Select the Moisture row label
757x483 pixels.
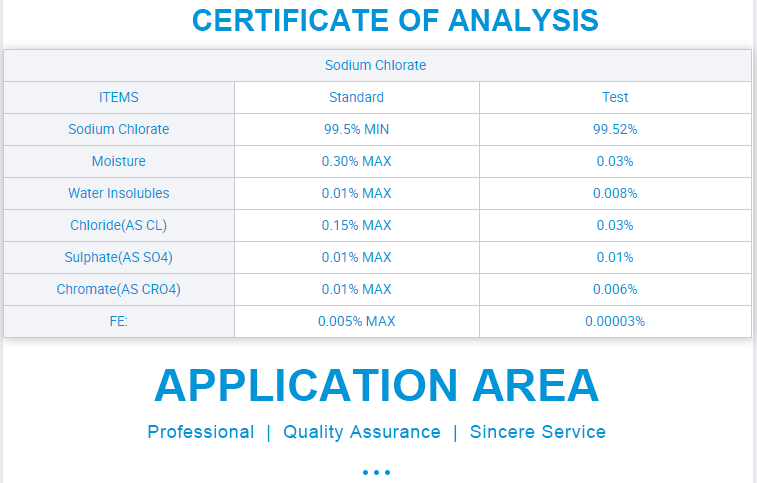[x=119, y=161]
